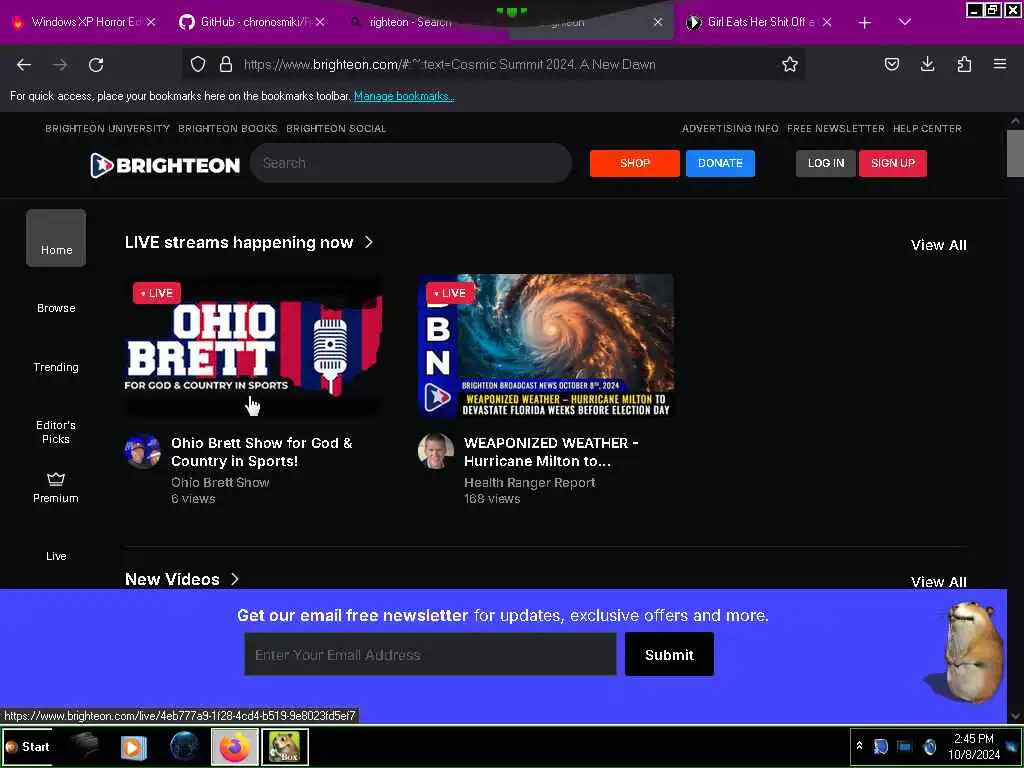This screenshot has width=1024, height=768.
Task: Close the Windows XP Horror Edition tab
Action: point(151,22)
